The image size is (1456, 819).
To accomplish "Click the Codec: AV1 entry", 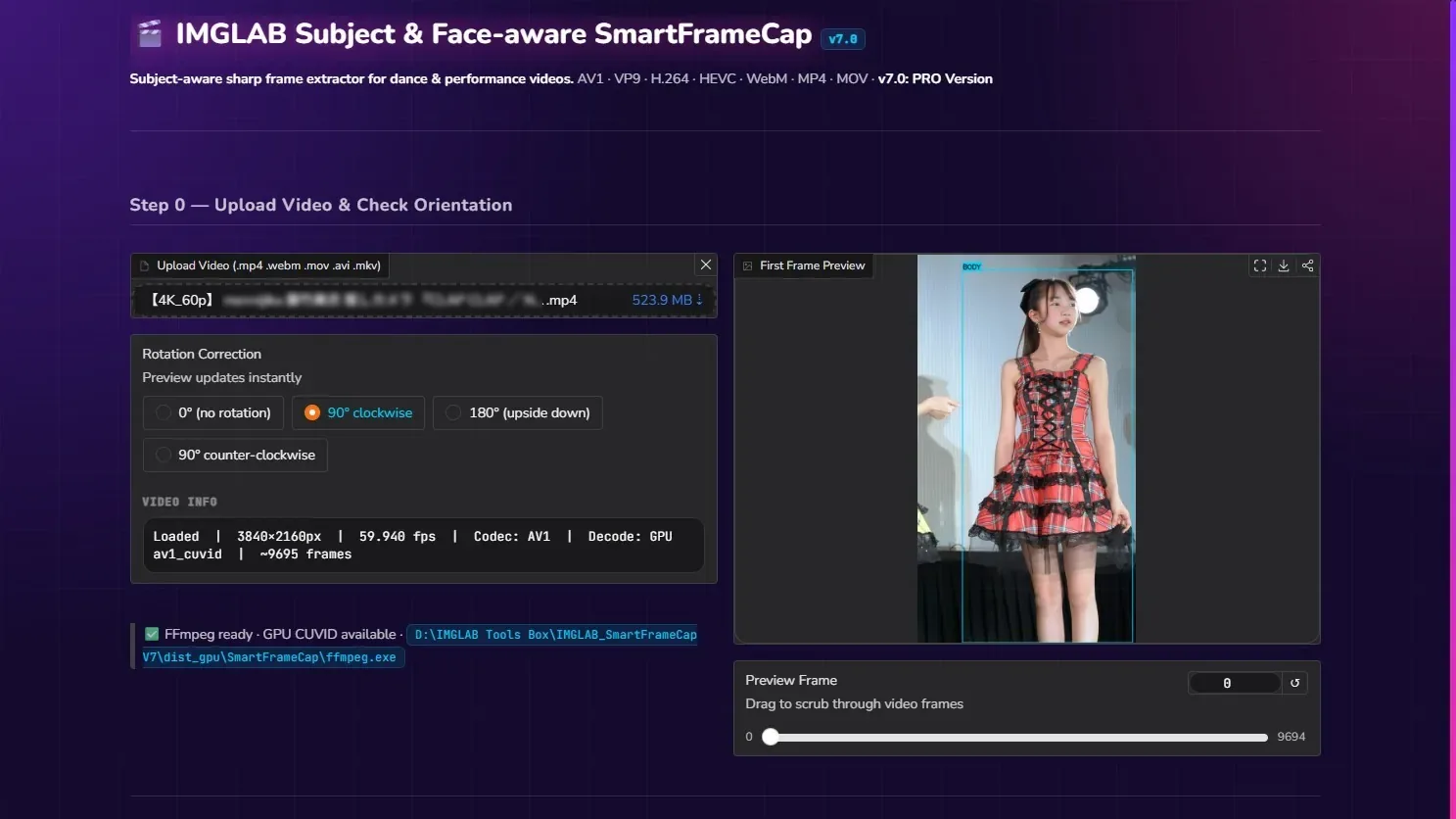I will (512, 536).
